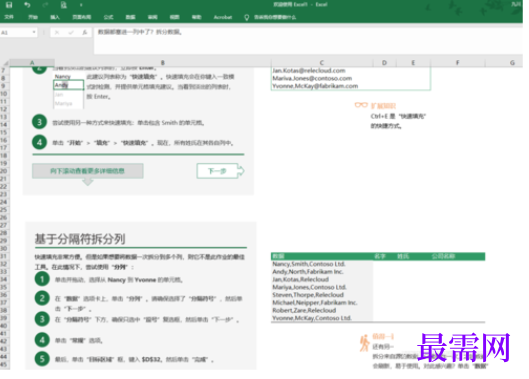Click the formula bar Cancel X icon
The height and width of the screenshot is (379, 529).
click(x=57, y=32)
